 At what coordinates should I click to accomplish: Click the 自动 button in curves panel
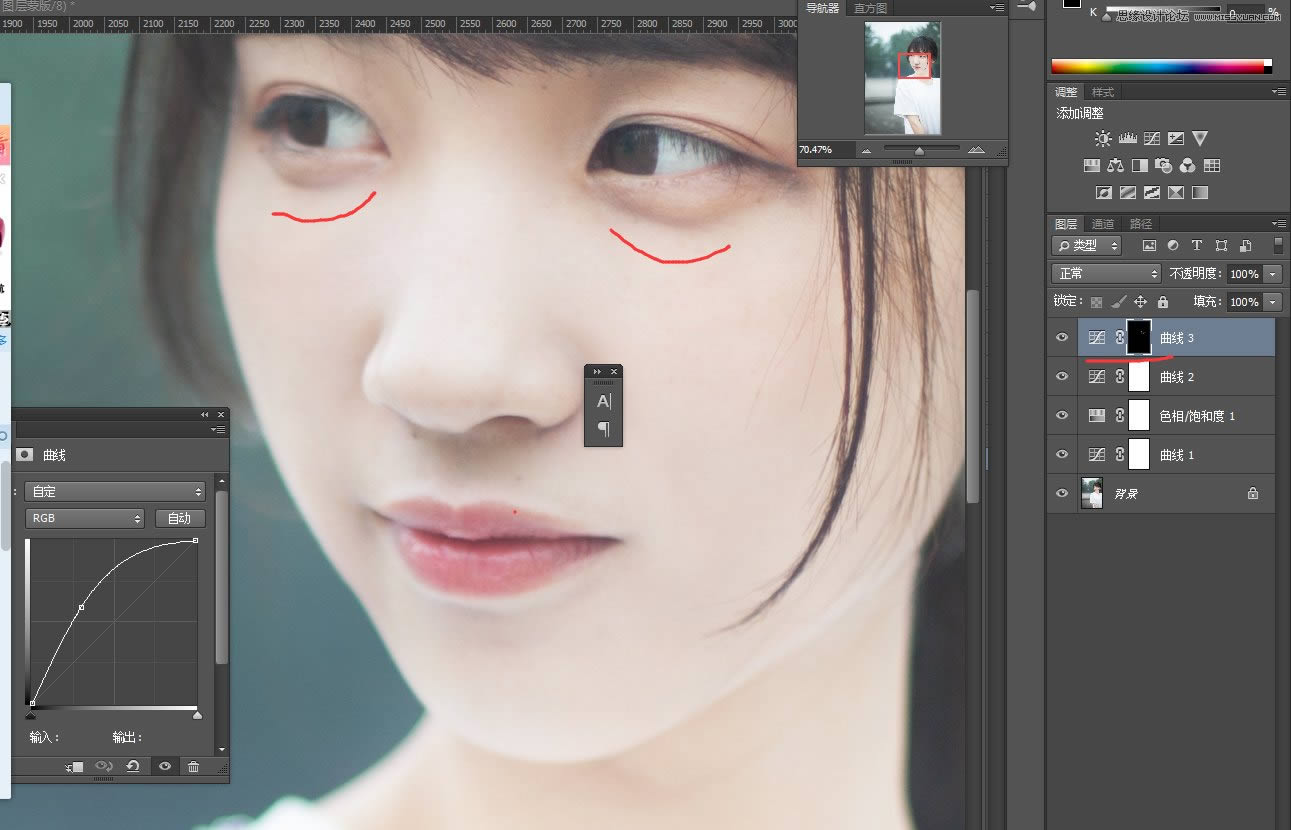point(180,518)
